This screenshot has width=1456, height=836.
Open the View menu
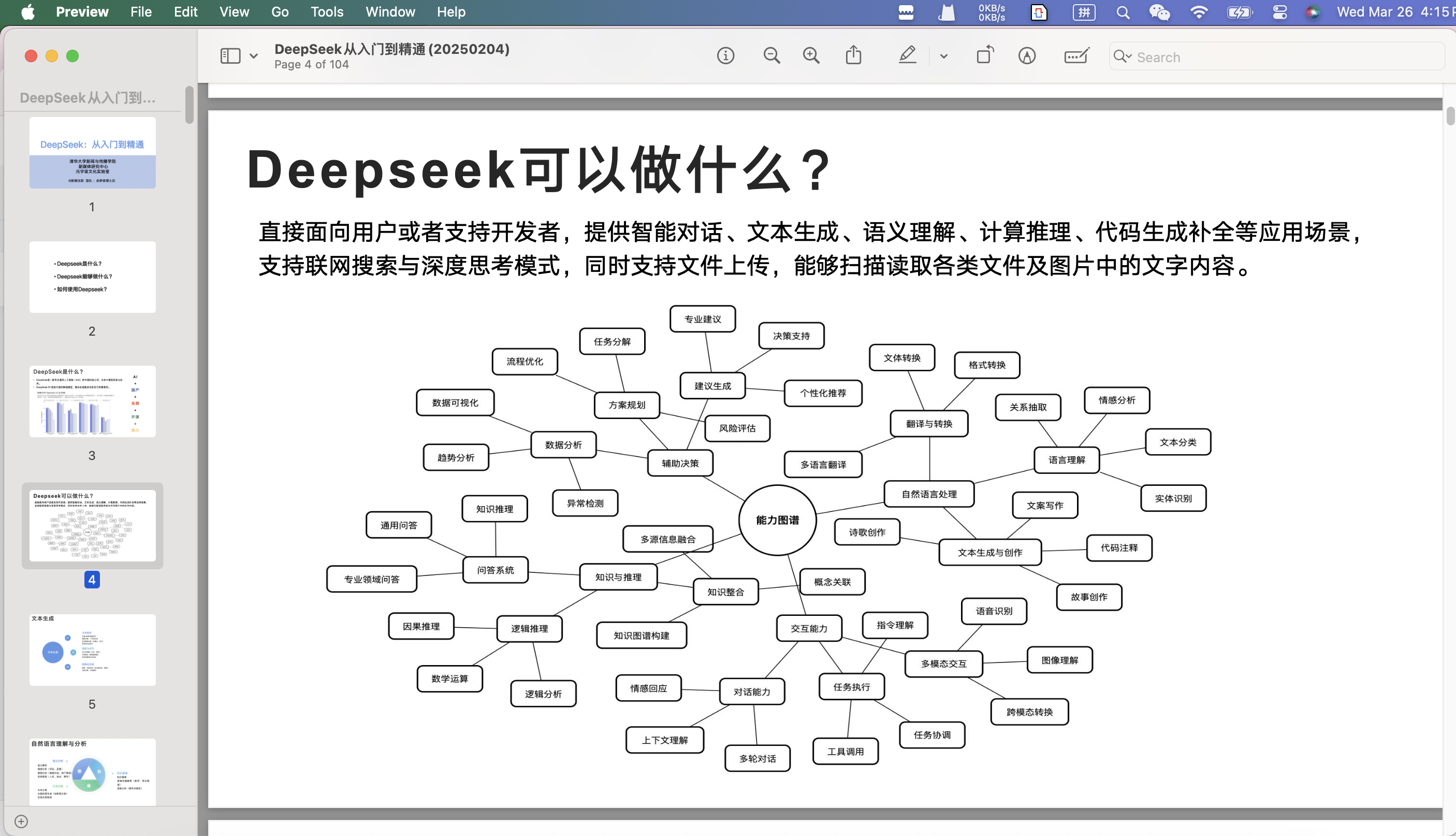click(234, 12)
